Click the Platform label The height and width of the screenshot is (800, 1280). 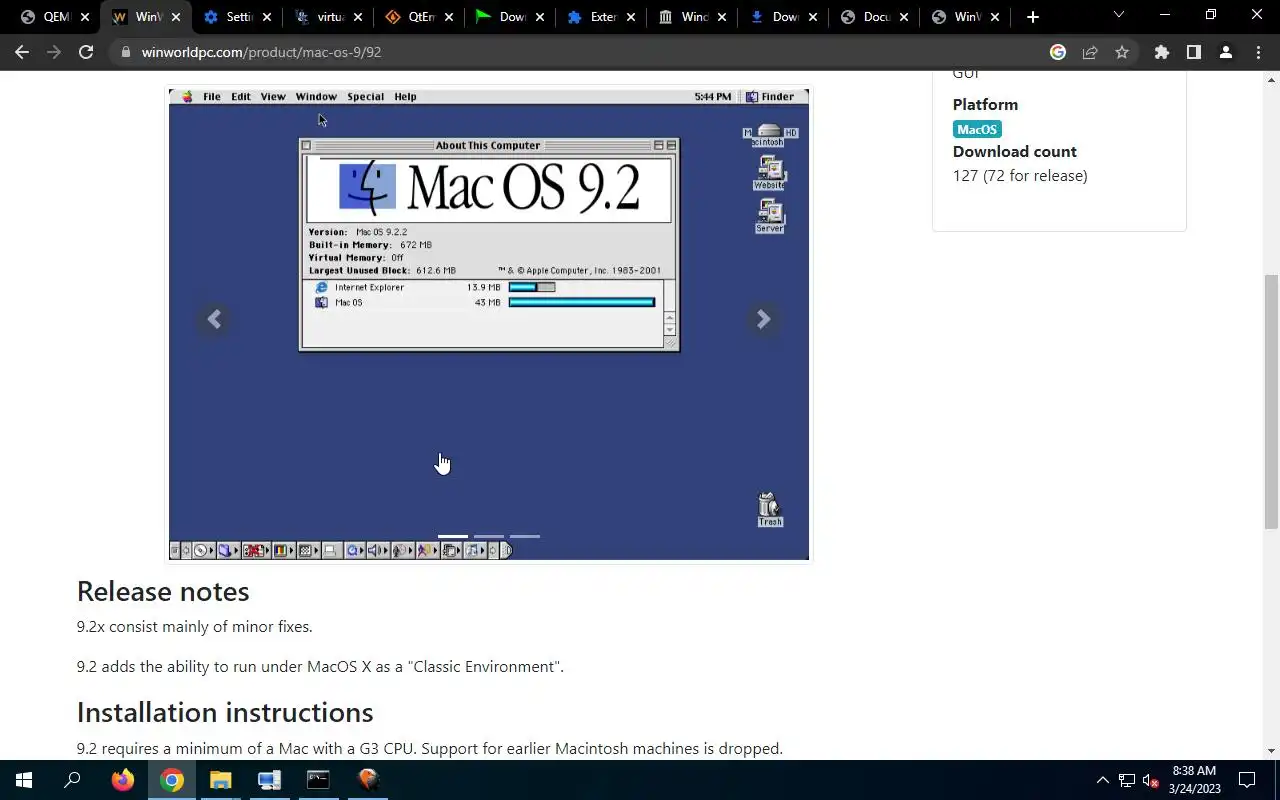tap(985, 105)
